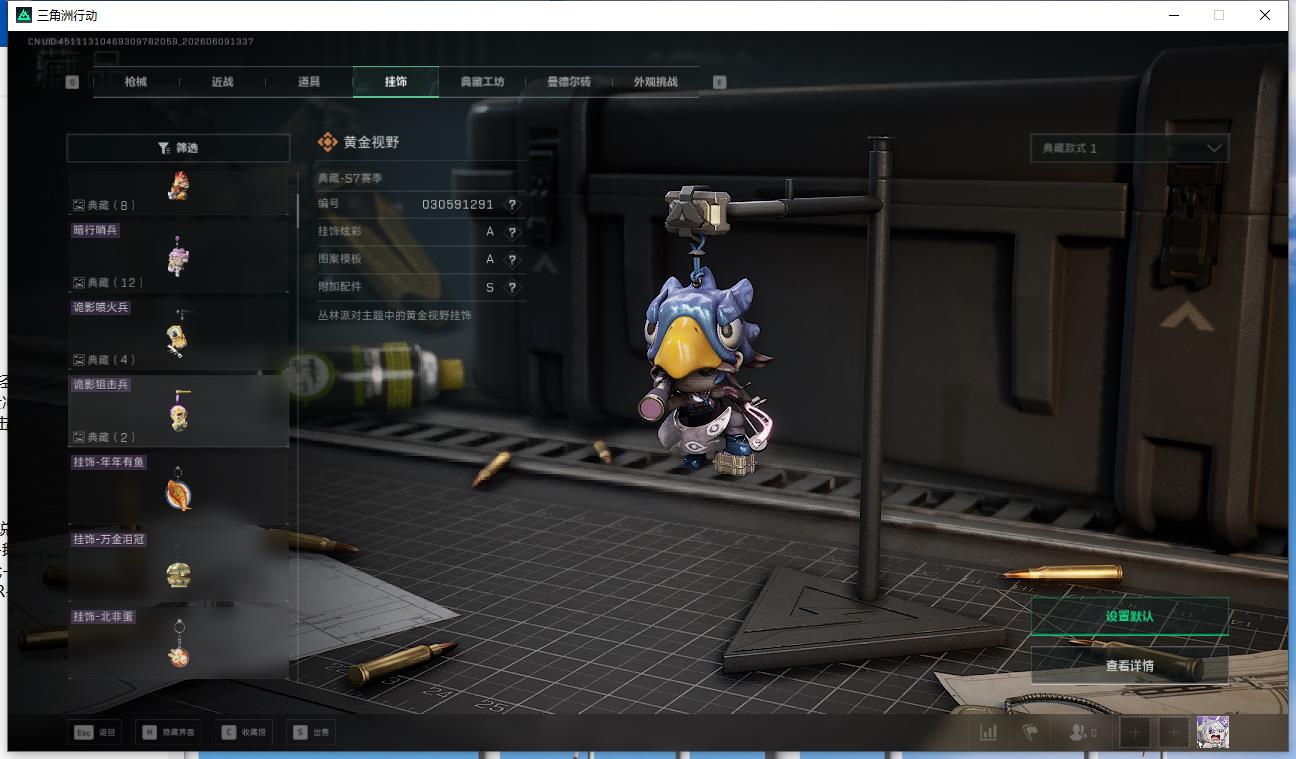
Task: Click the collection icon beside 典藏 (12)
Action: tap(78, 283)
